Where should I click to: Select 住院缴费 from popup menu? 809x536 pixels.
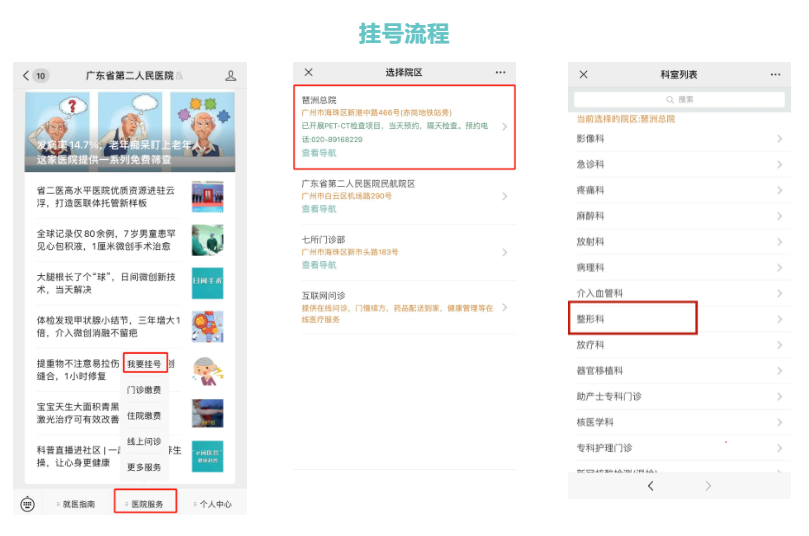click(144, 415)
